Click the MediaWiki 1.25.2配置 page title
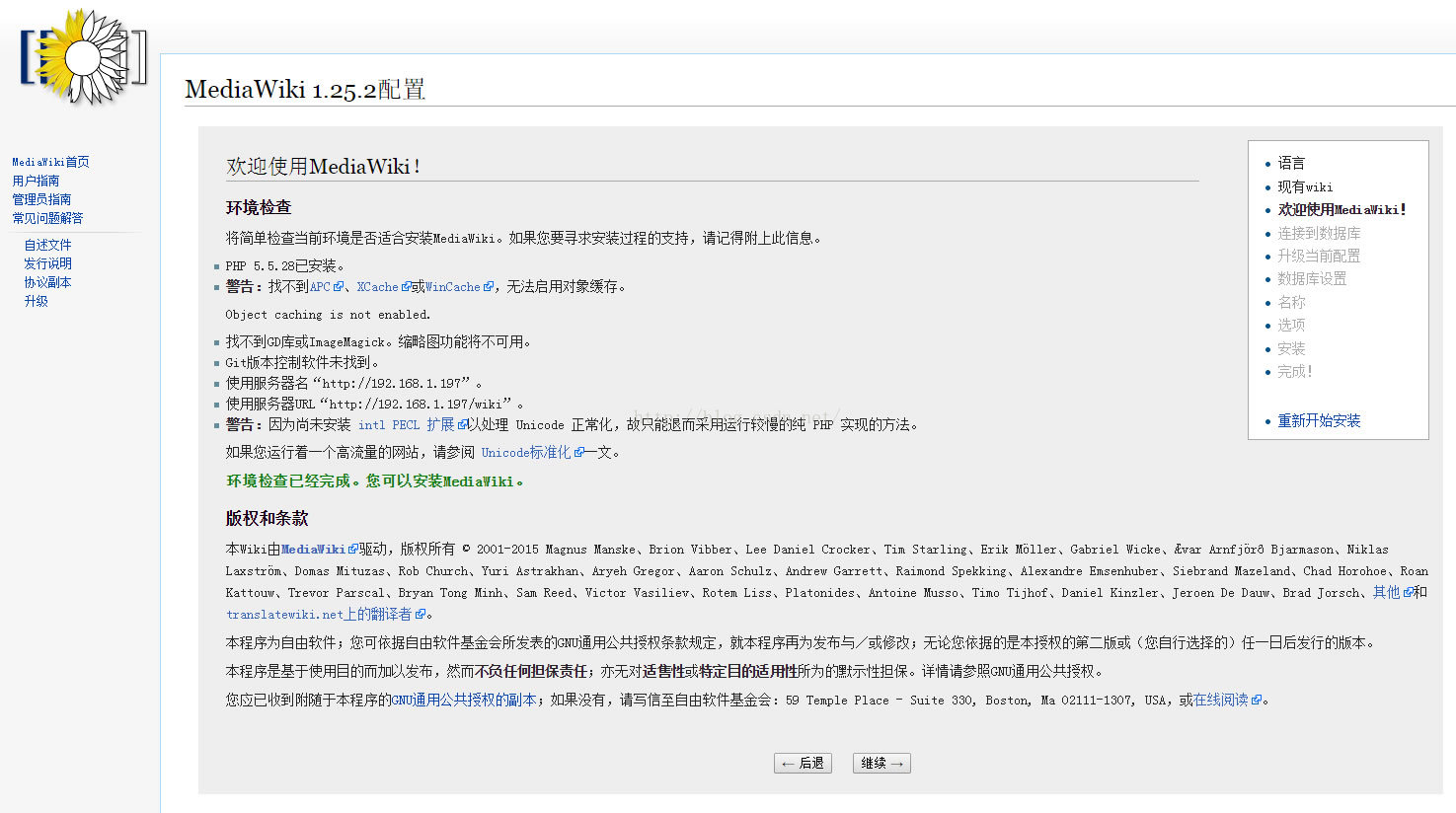Viewport: 1456px width, 813px height. [x=305, y=90]
